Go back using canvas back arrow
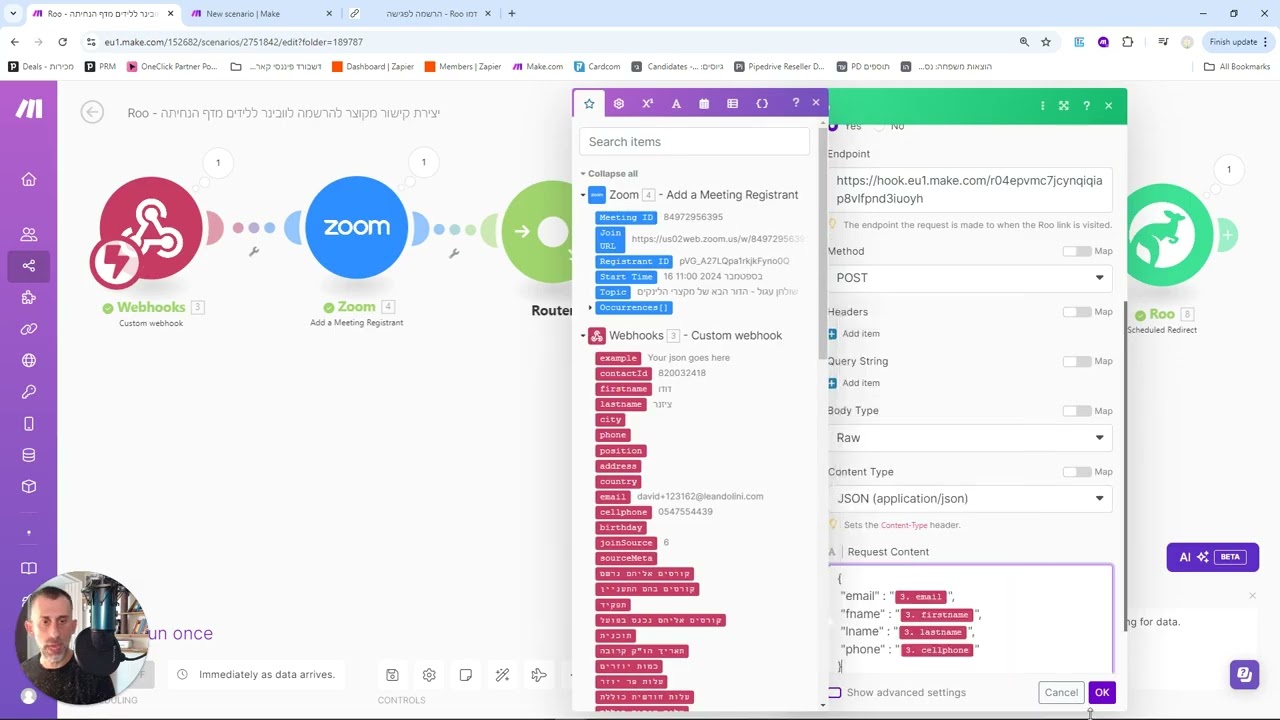This screenshot has width=1280, height=720. coord(92,112)
